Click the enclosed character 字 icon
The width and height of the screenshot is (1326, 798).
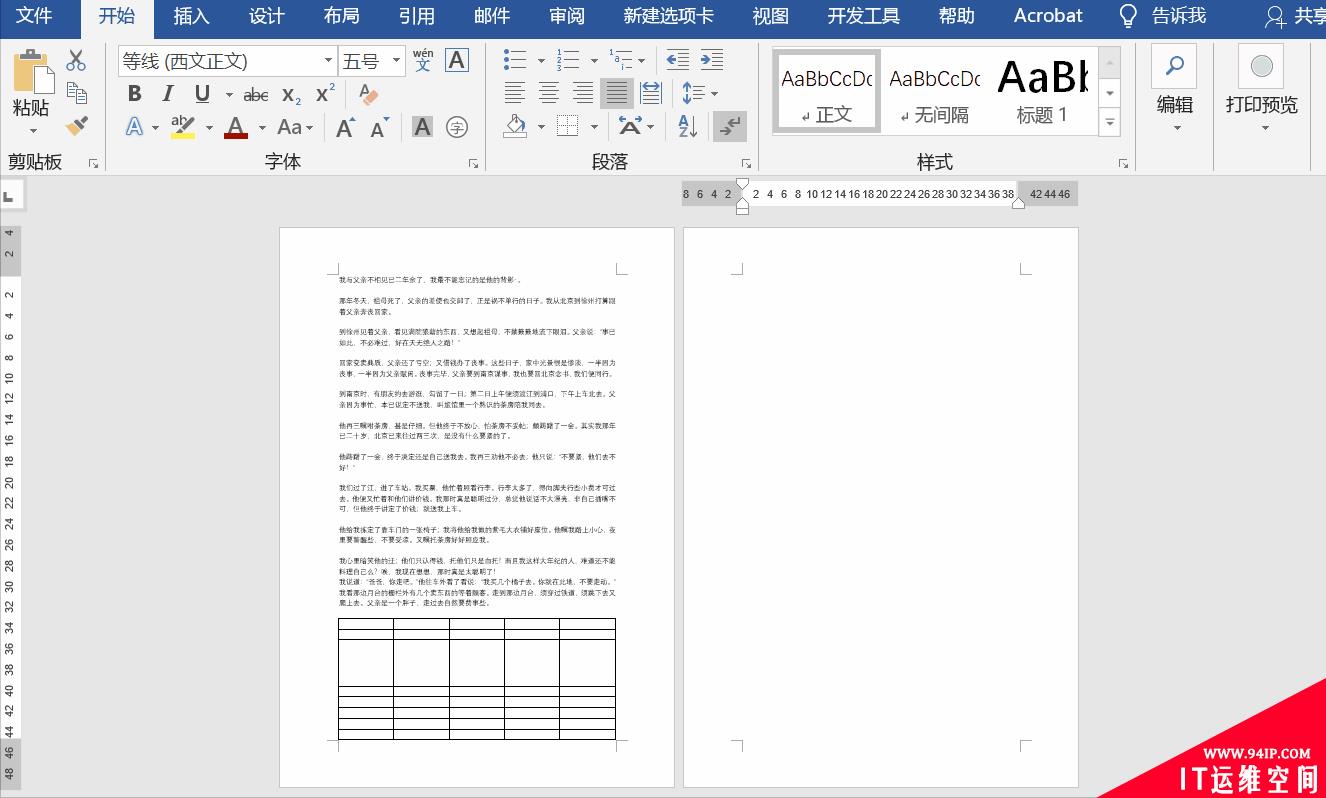click(457, 127)
